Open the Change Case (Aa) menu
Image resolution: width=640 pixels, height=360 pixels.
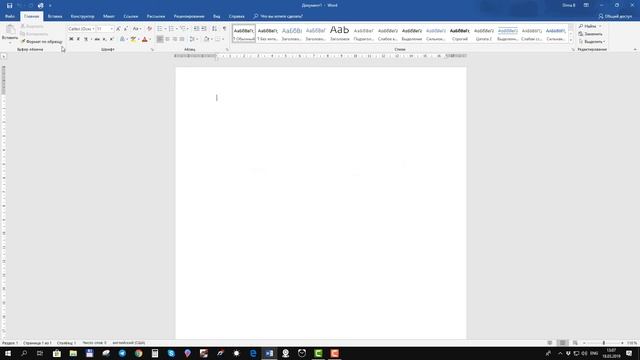point(137,29)
